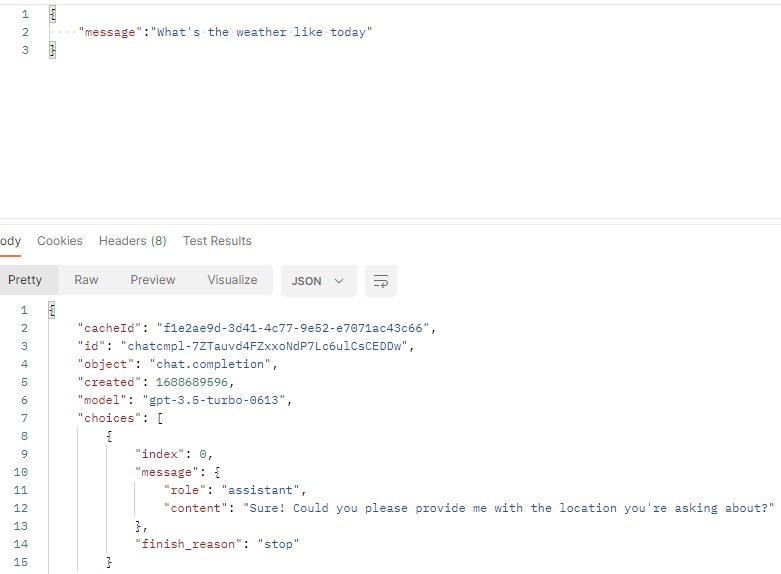The height and width of the screenshot is (574, 781).
Task: Click the closing brace on request line 3
Action: 52,50
